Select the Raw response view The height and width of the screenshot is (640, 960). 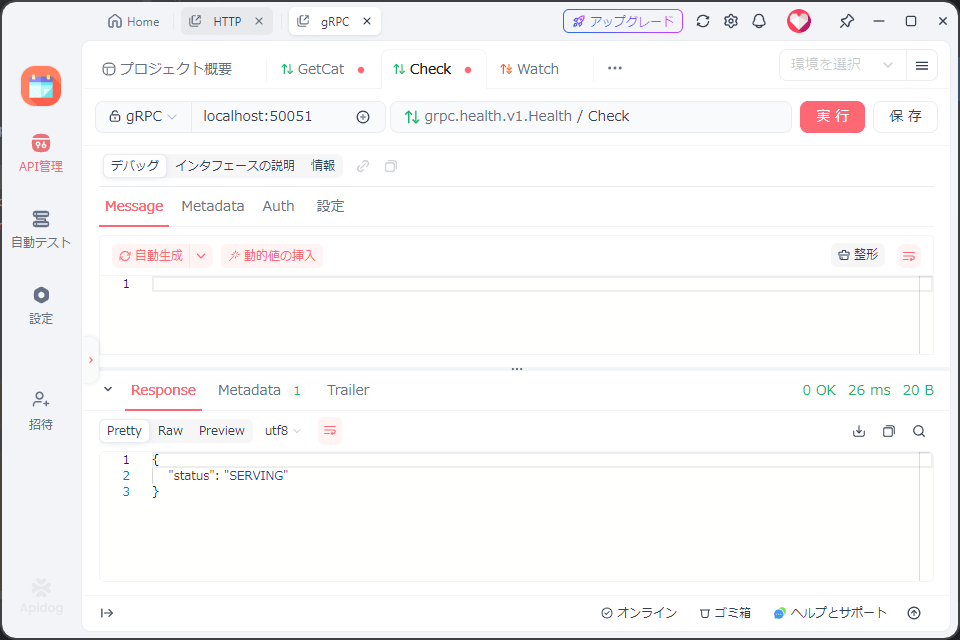170,431
